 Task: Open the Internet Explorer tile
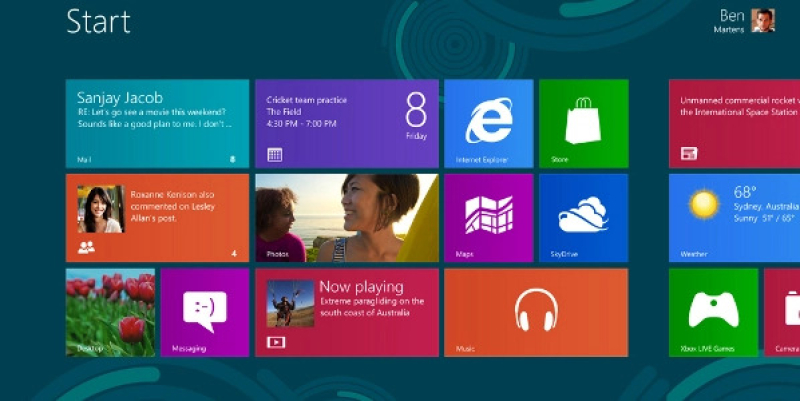tap(488, 123)
